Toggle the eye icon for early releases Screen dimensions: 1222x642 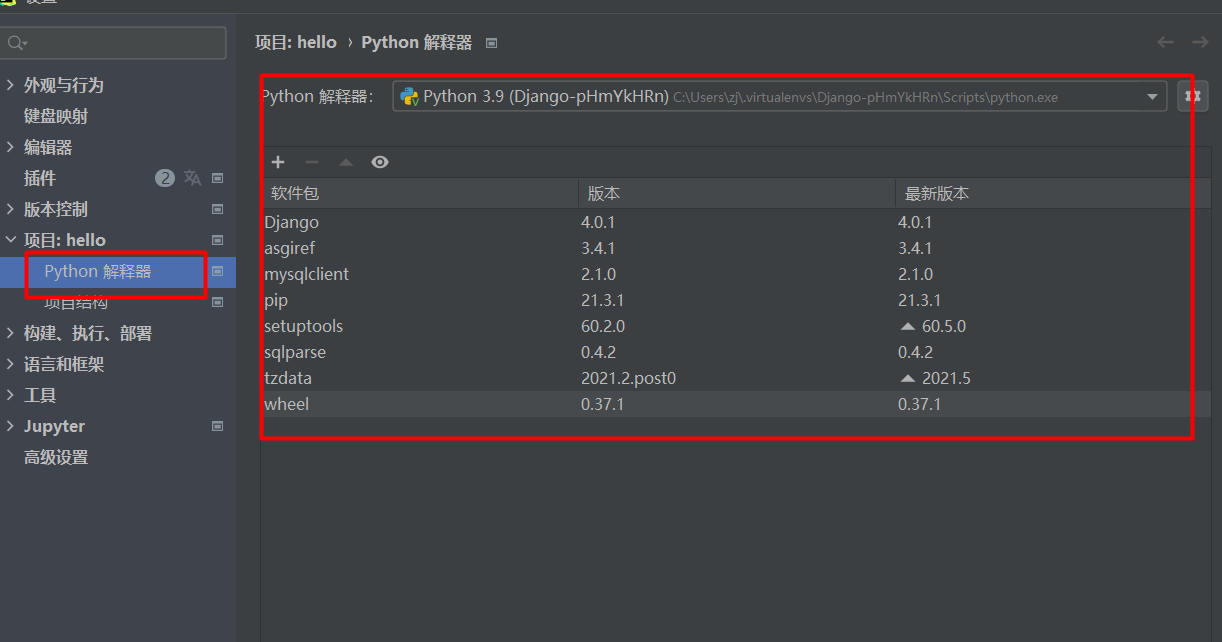380,162
